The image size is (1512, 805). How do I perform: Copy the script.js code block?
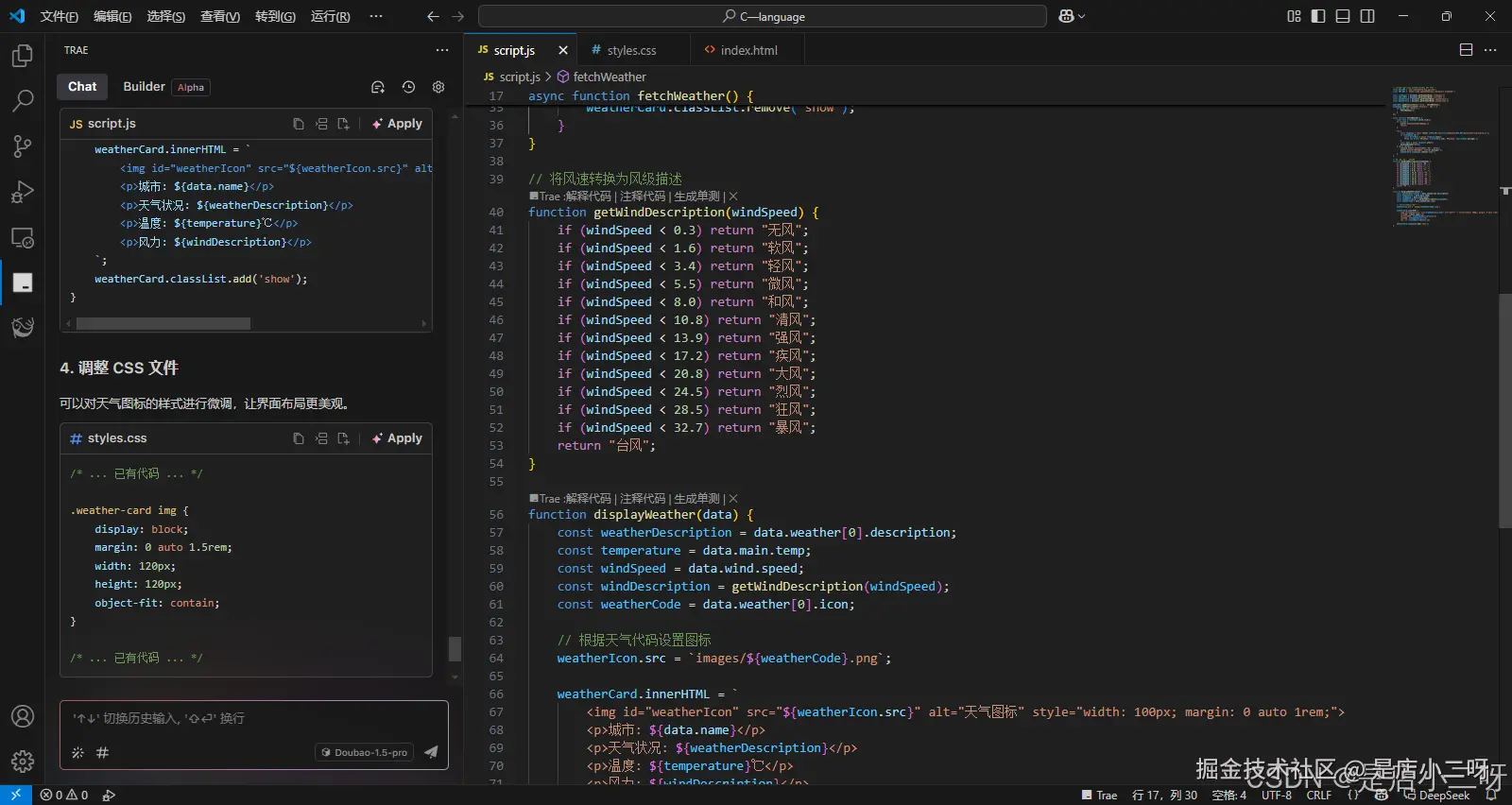pyautogui.click(x=299, y=124)
